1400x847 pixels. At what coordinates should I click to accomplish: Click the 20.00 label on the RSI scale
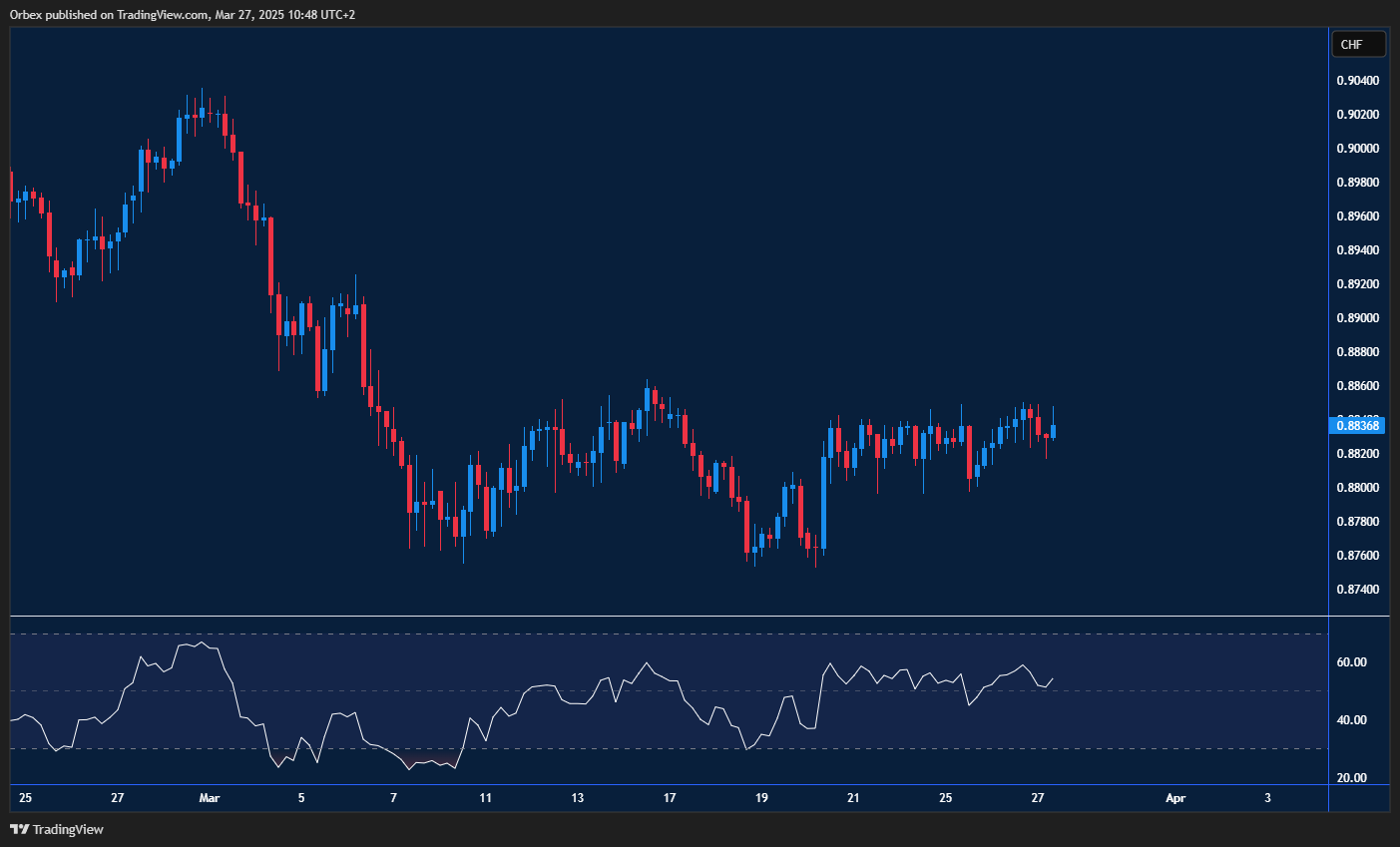click(x=1354, y=777)
